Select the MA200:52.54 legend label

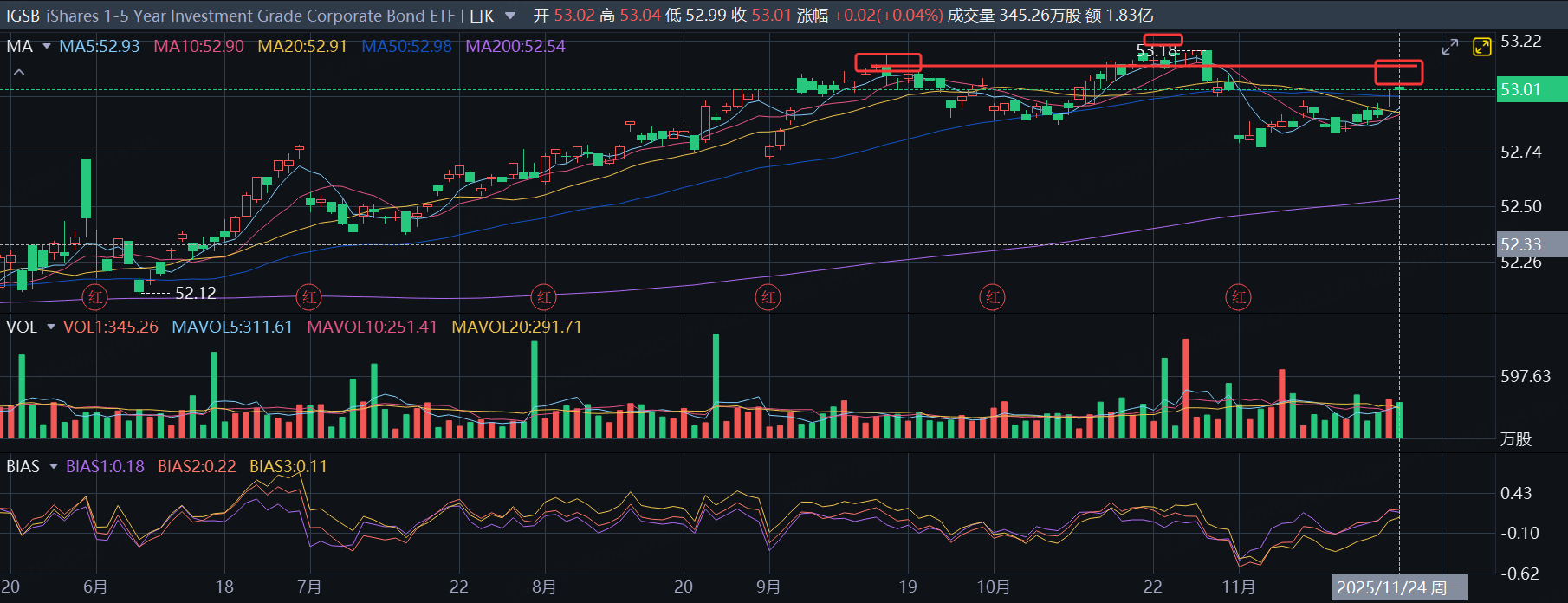515,46
